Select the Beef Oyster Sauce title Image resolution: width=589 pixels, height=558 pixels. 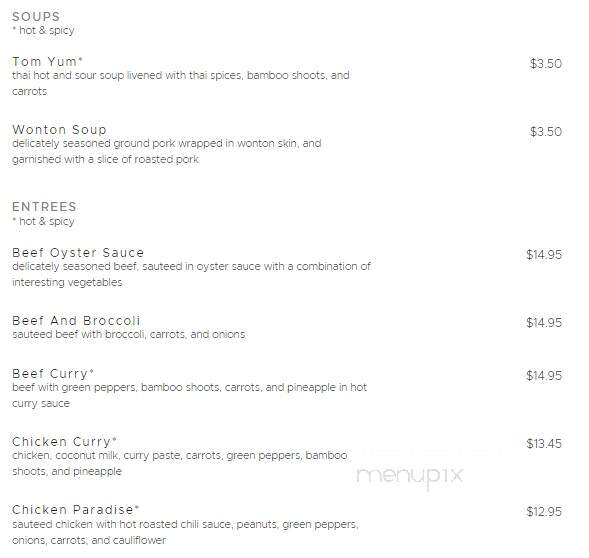(x=78, y=253)
